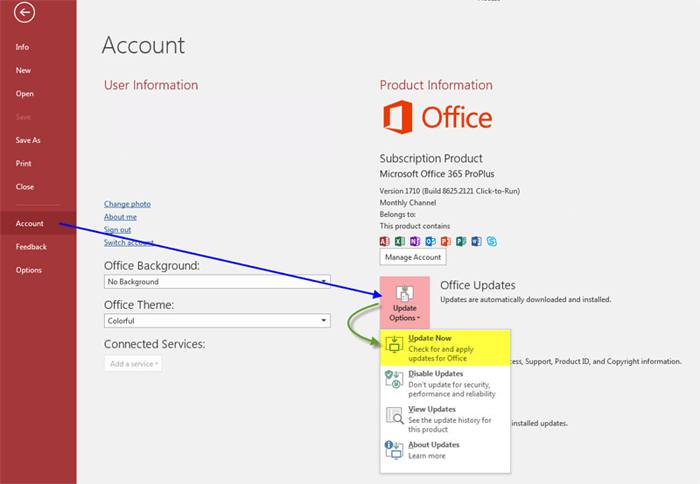Click the Subscription Product heading
Image resolution: width=700 pixels, height=484 pixels.
[x=431, y=159]
